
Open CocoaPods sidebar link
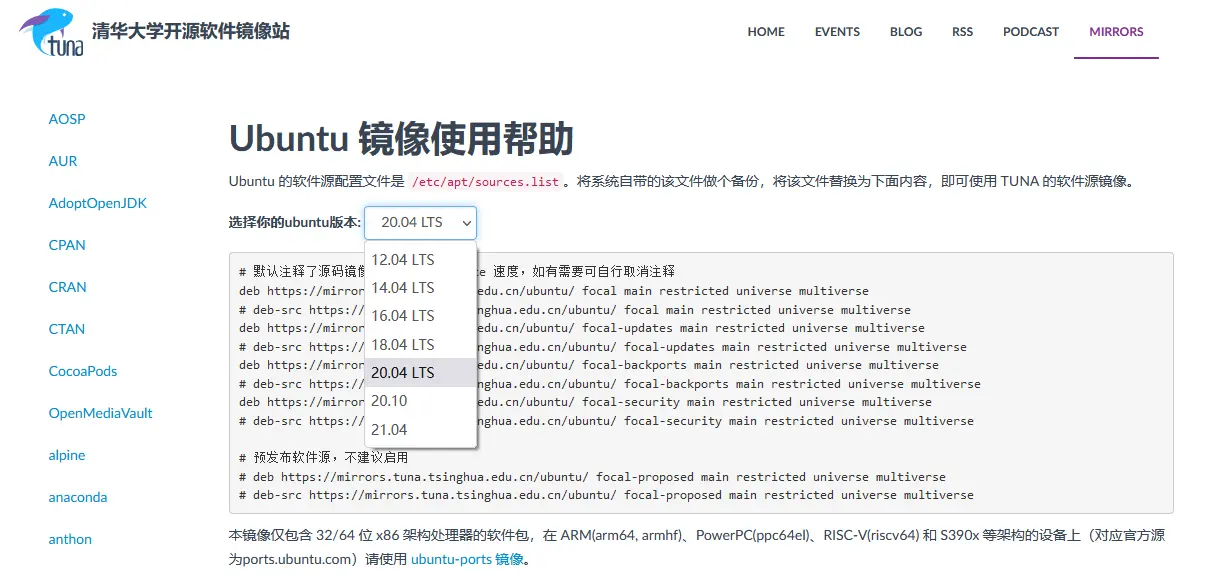(x=83, y=371)
